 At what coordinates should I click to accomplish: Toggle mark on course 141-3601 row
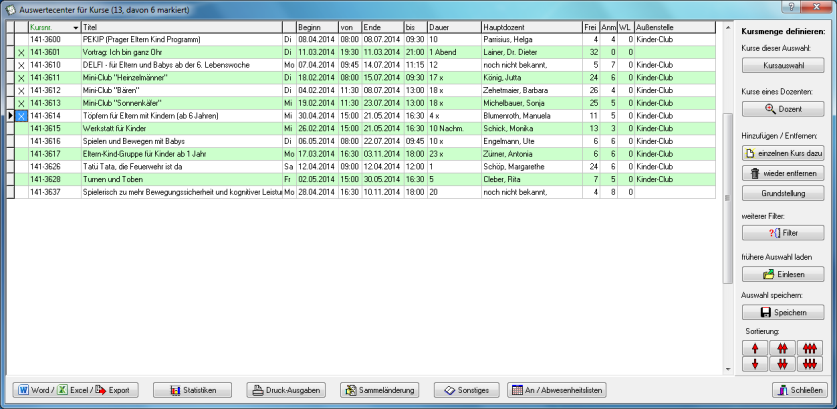click(x=21, y=52)
